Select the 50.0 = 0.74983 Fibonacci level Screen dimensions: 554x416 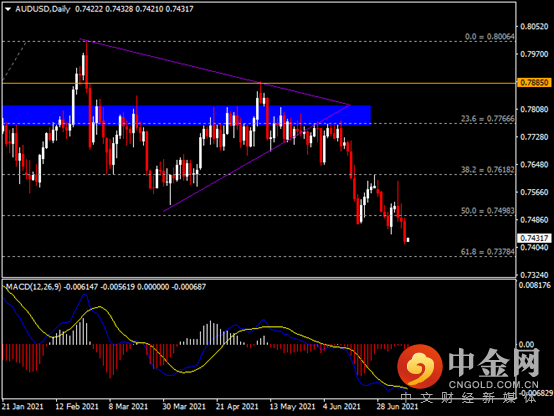click(x=488, y=211)
